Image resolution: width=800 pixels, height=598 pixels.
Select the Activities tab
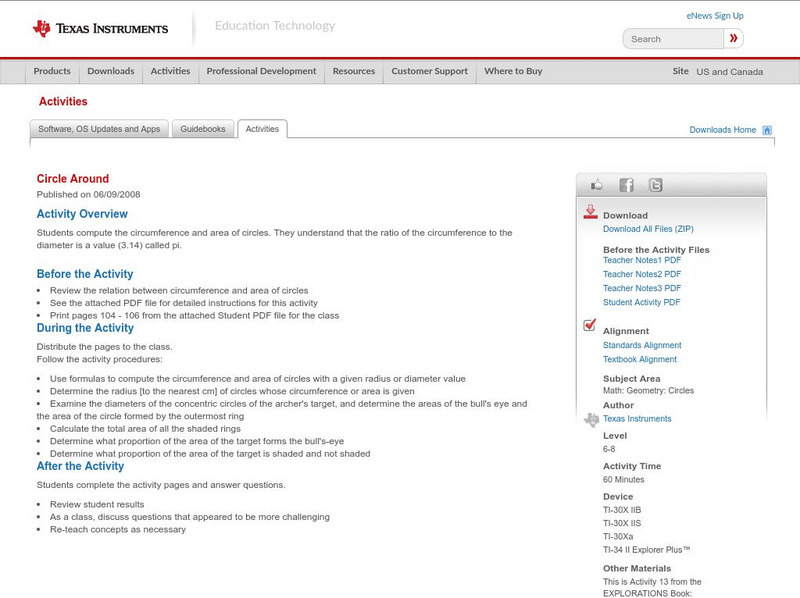[x=262, y=129]
